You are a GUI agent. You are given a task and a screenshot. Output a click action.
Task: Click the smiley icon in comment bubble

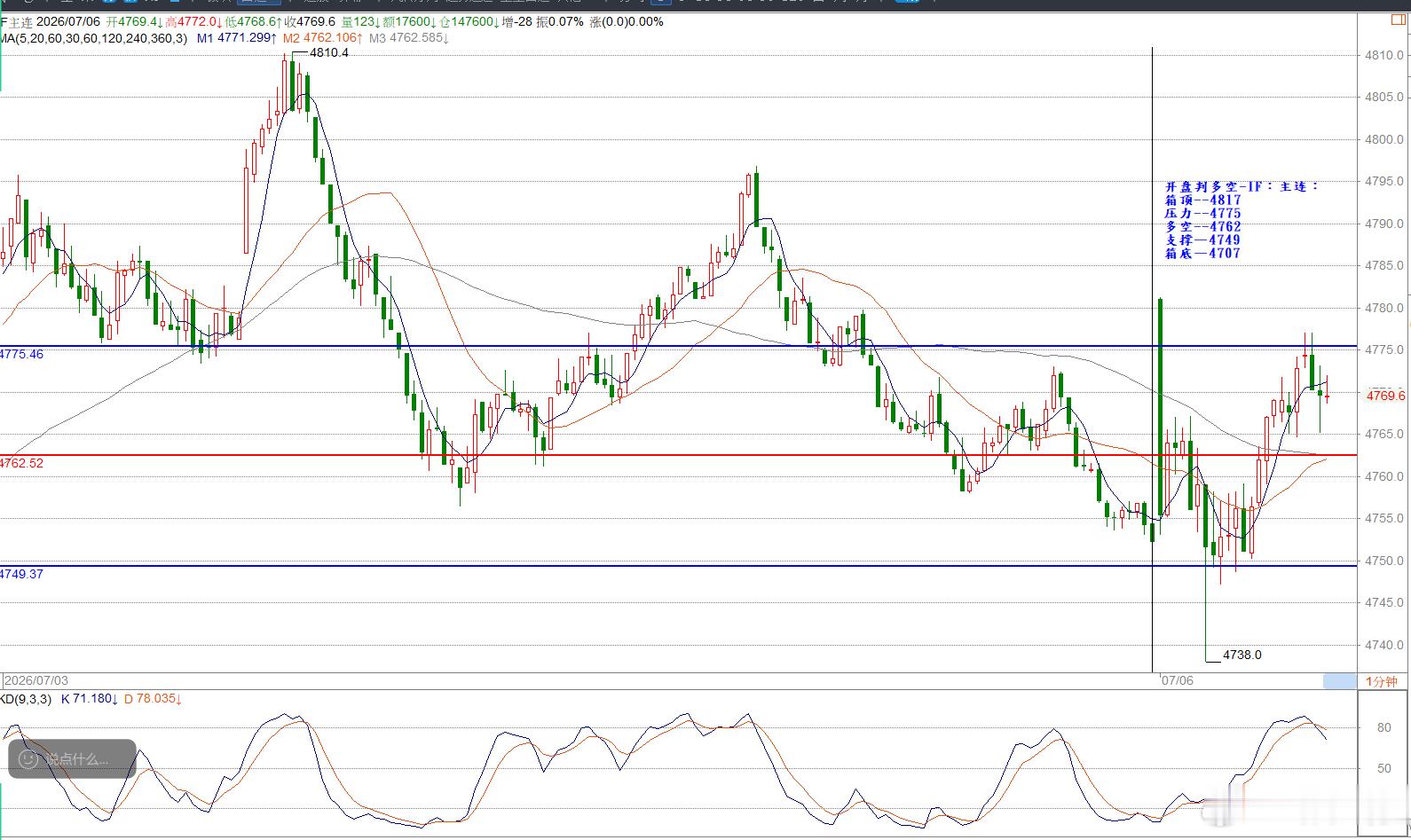click(x=28, y=759)
